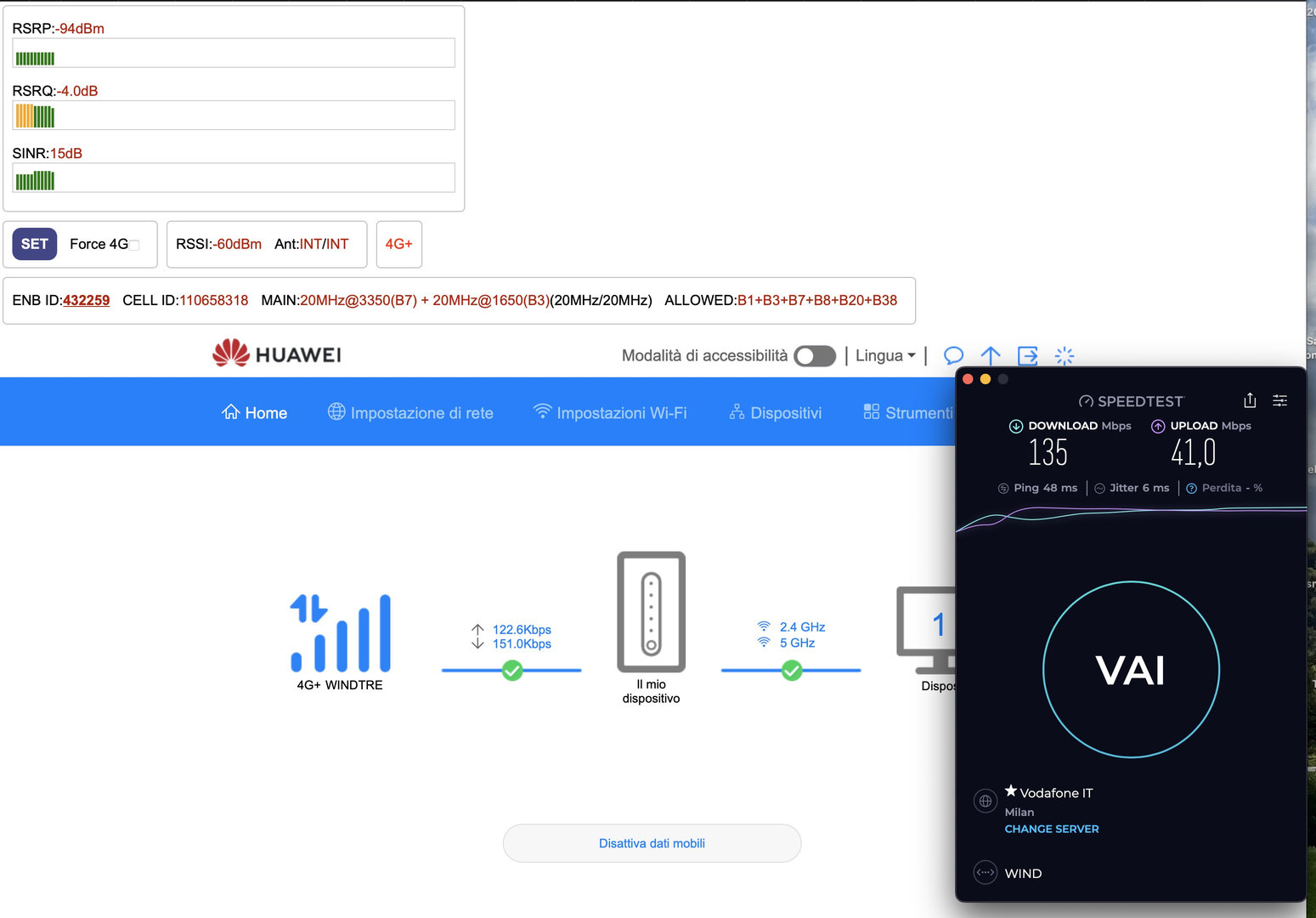This screenshot has width=1316, height=918.
Task: Click the upload speed 122.6Kbps value
Action: tap(522, 629)
